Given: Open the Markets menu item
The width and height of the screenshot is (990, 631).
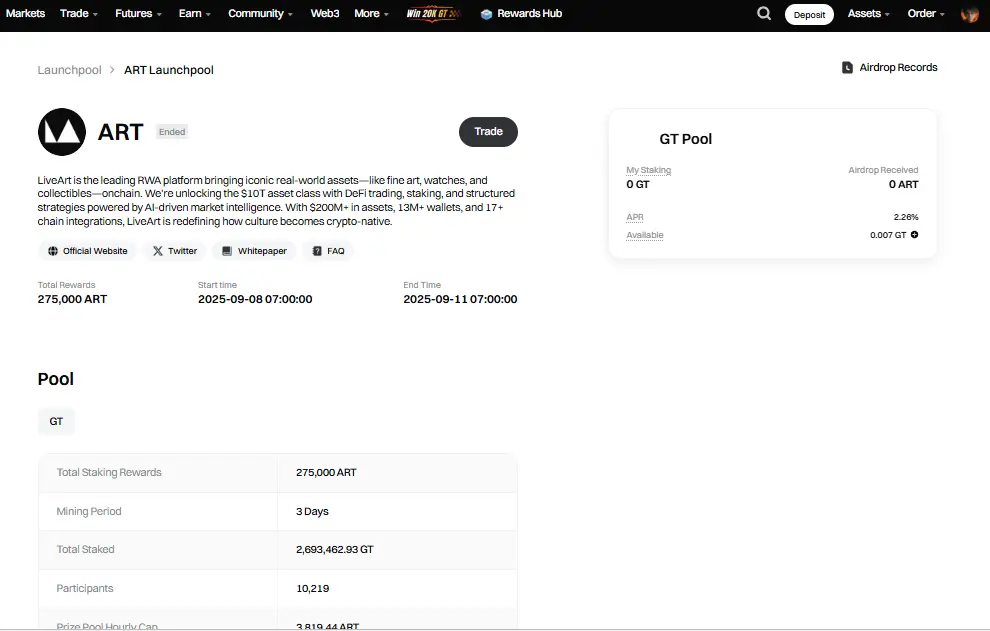Looking at the screenshot, I should coord(25,13).
